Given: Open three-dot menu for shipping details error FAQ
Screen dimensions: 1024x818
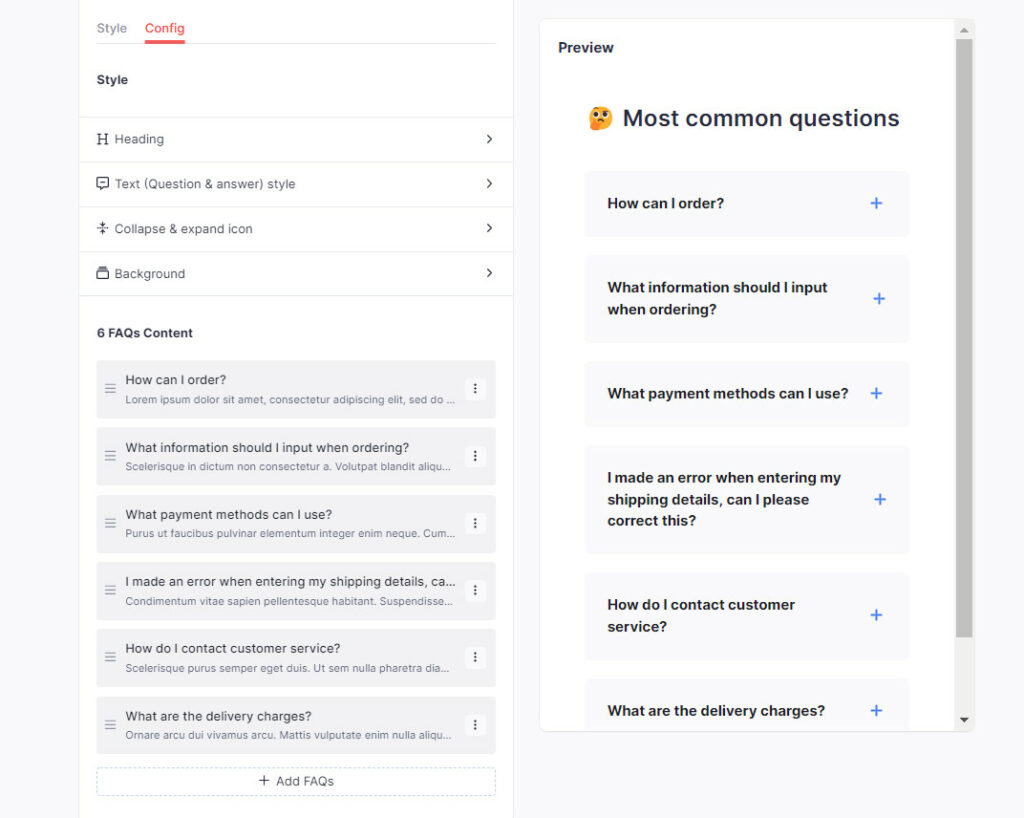Looking at the screenshot, I should tap(475, 591).
